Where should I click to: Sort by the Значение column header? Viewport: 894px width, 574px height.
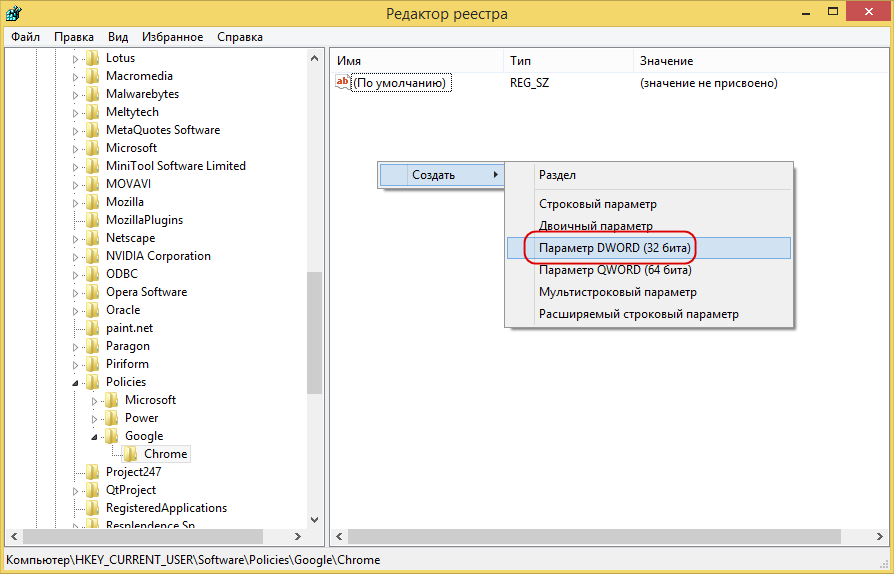[x=761, y=61]
